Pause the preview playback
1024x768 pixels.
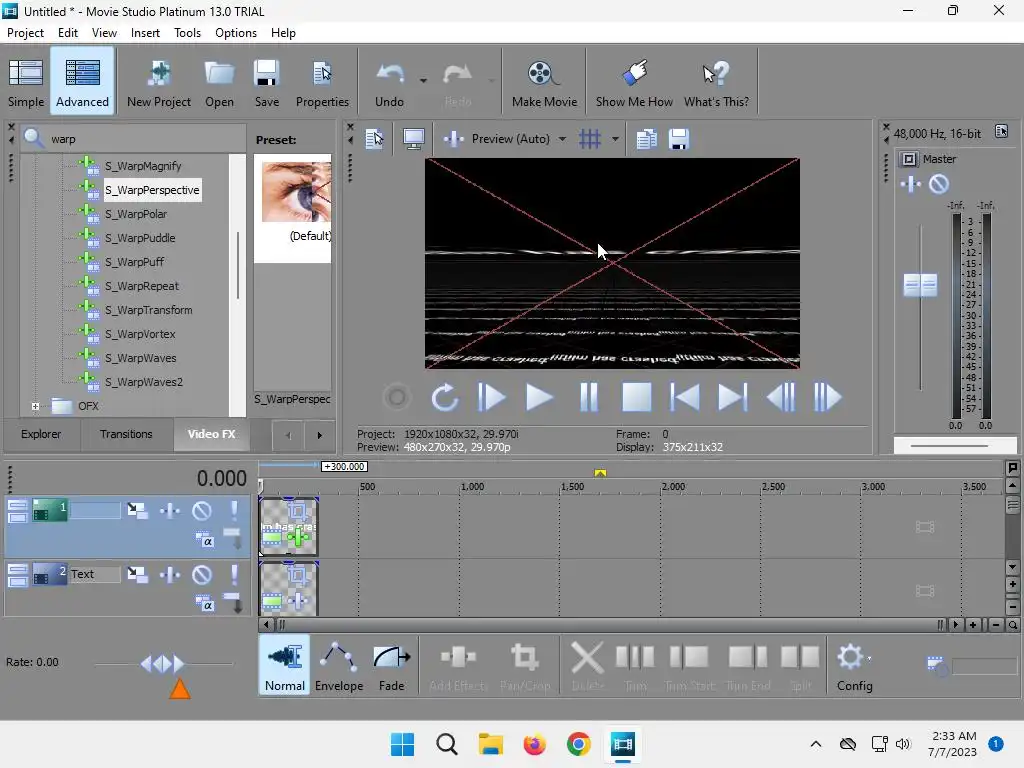[588, 397]
